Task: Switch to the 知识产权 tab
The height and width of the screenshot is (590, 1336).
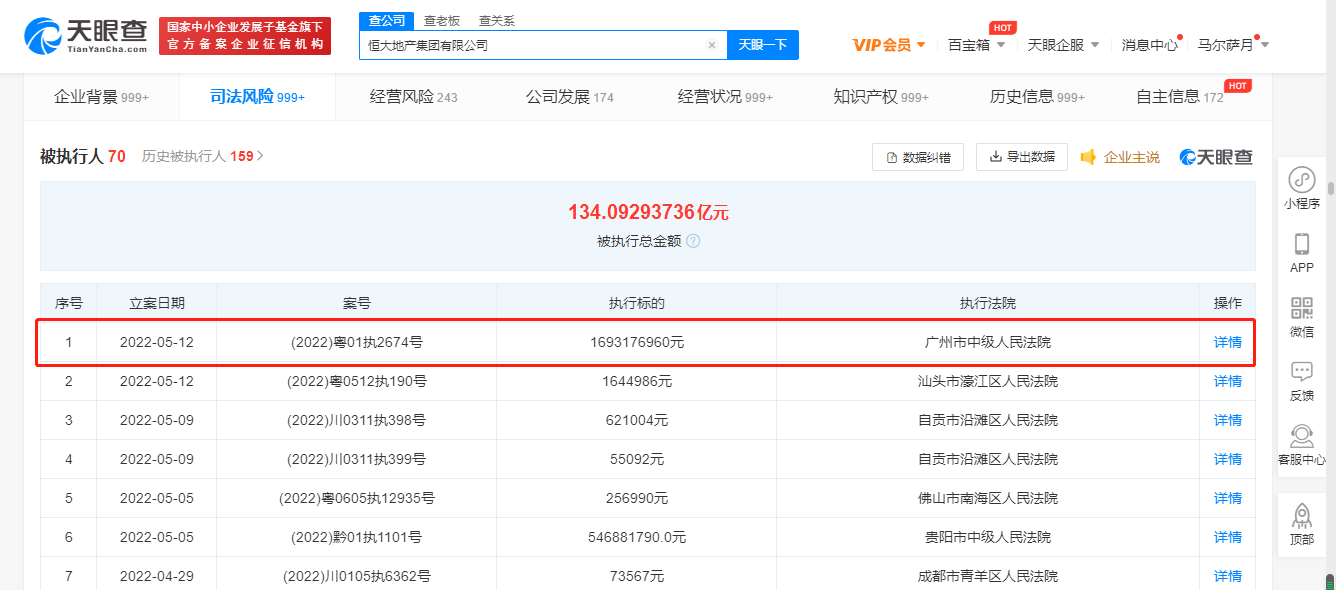Action: (x=881, y=97)
